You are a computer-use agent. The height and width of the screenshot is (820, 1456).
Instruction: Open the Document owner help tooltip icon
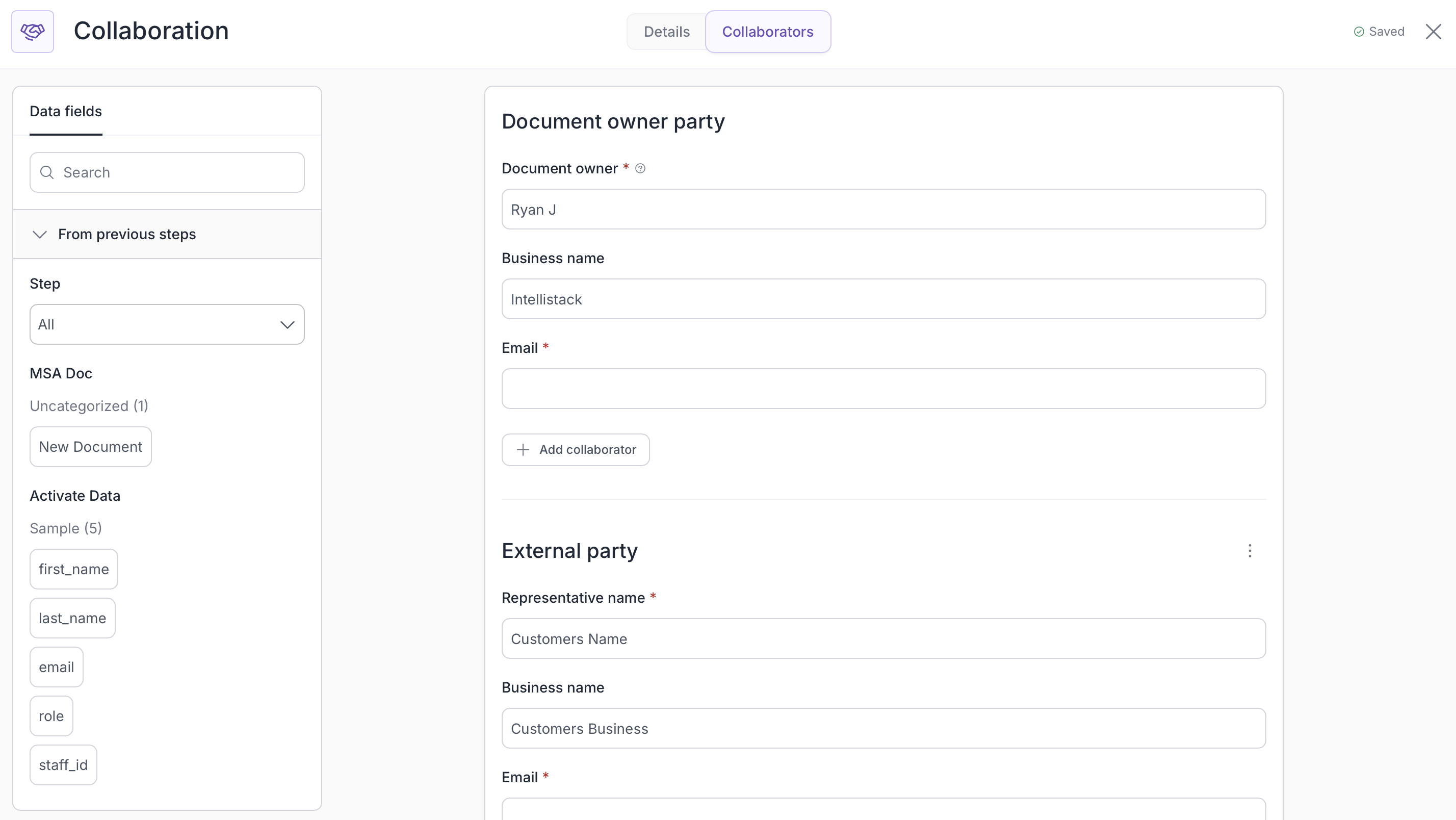(x=640, y=168)
